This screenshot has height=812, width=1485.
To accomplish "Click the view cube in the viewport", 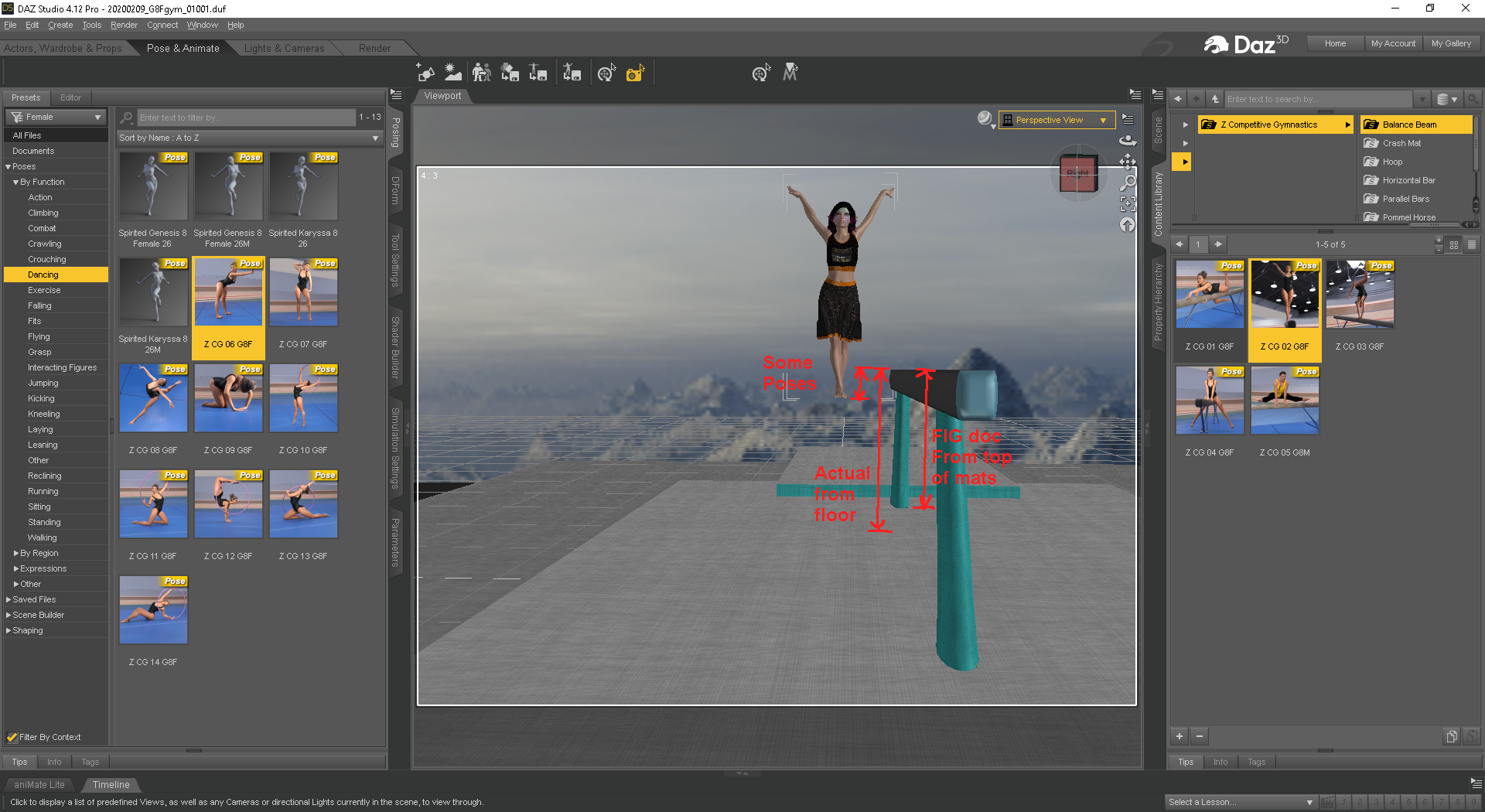I will click(x=1078, y=173).
